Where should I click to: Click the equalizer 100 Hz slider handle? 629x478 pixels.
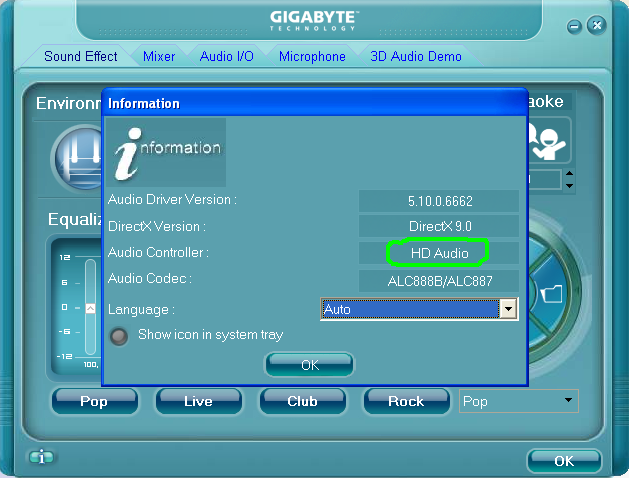(90, 308)
